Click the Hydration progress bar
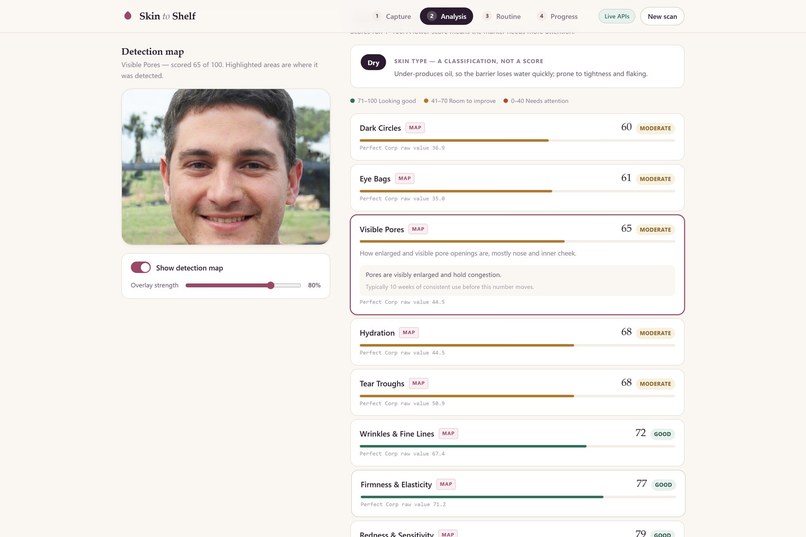The image size is (806, 537). coord(517,345)
